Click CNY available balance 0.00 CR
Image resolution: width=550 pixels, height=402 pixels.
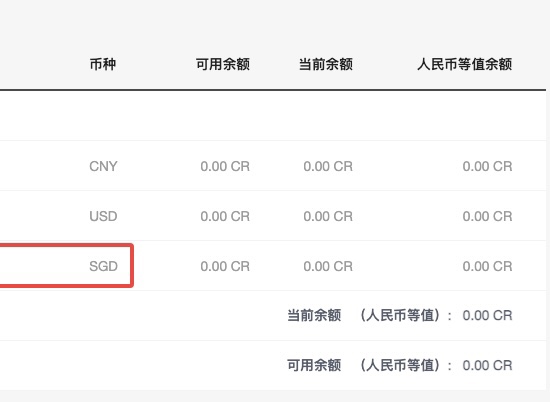[x=225, y=166]
